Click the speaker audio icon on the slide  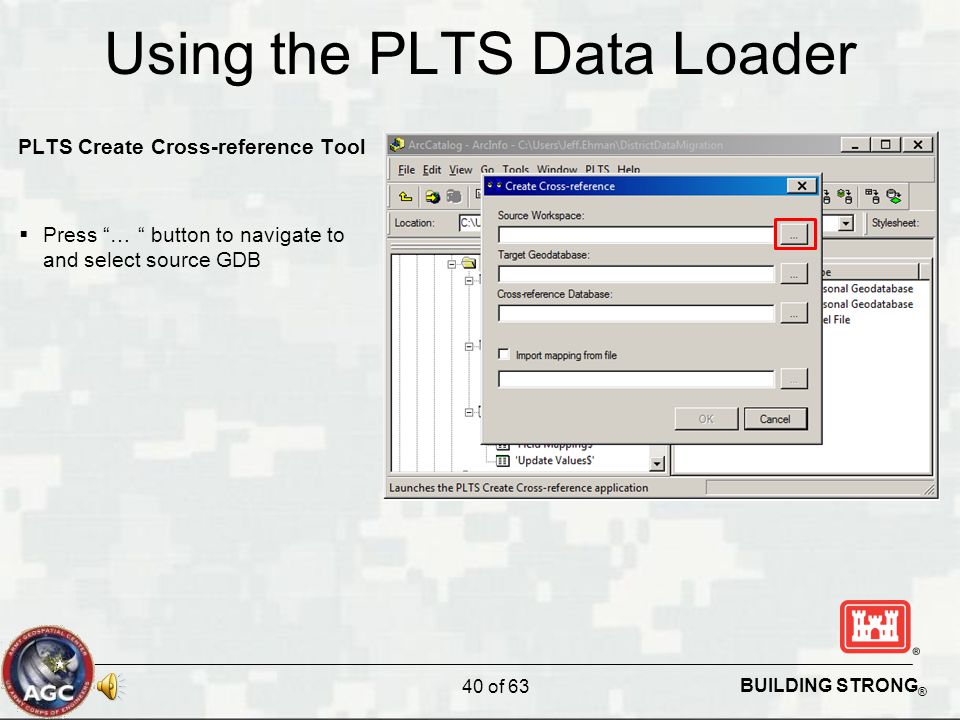click(x=110, y=686)
